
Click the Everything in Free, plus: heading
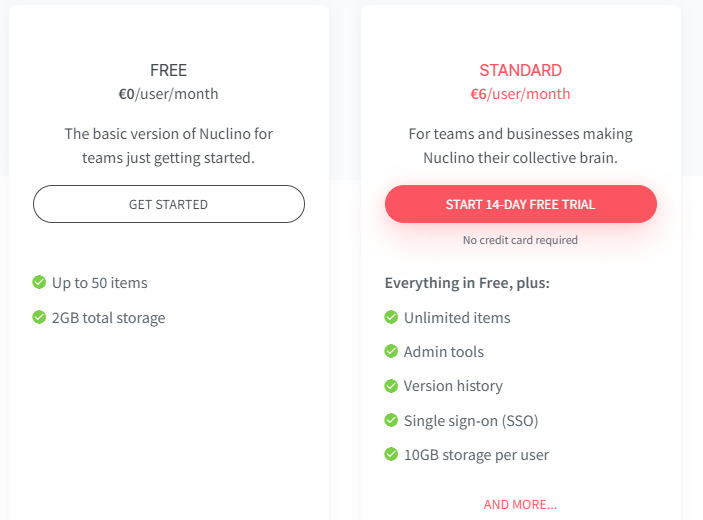point(467,283)
